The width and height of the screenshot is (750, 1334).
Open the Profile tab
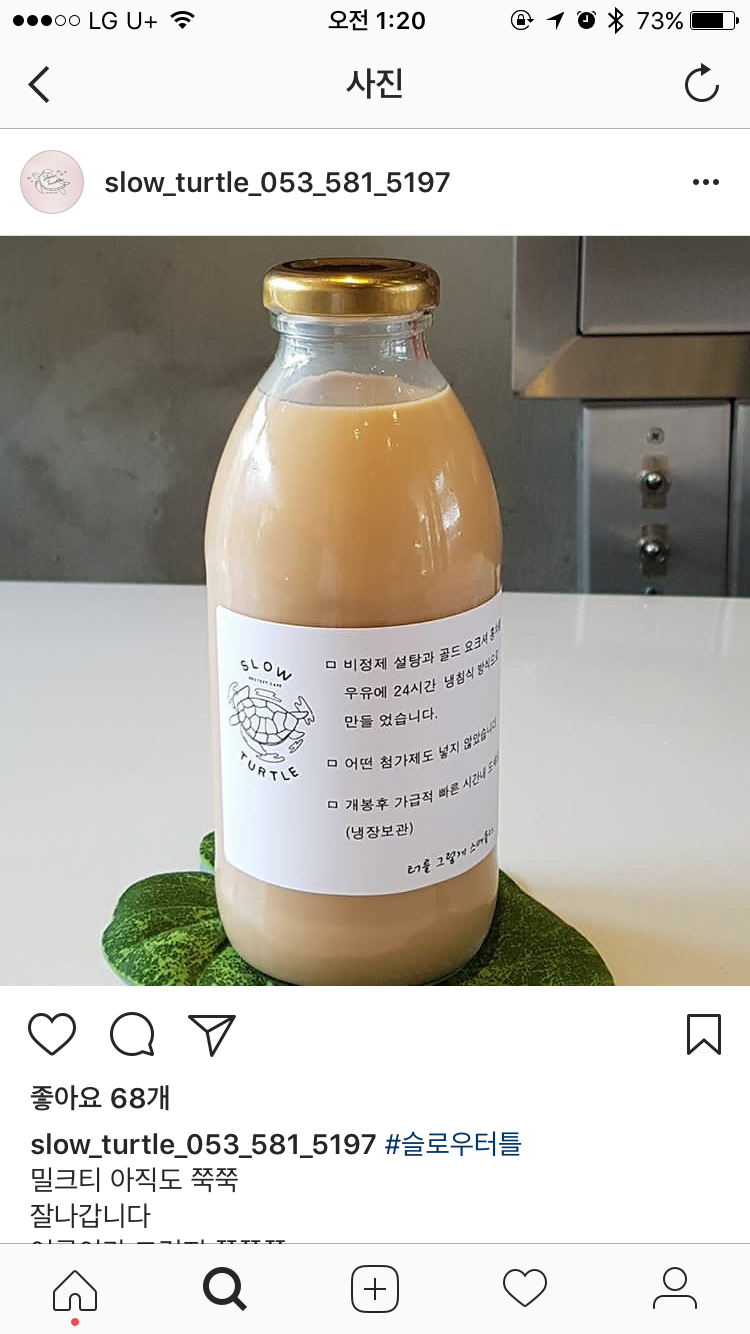point(675,1289)
